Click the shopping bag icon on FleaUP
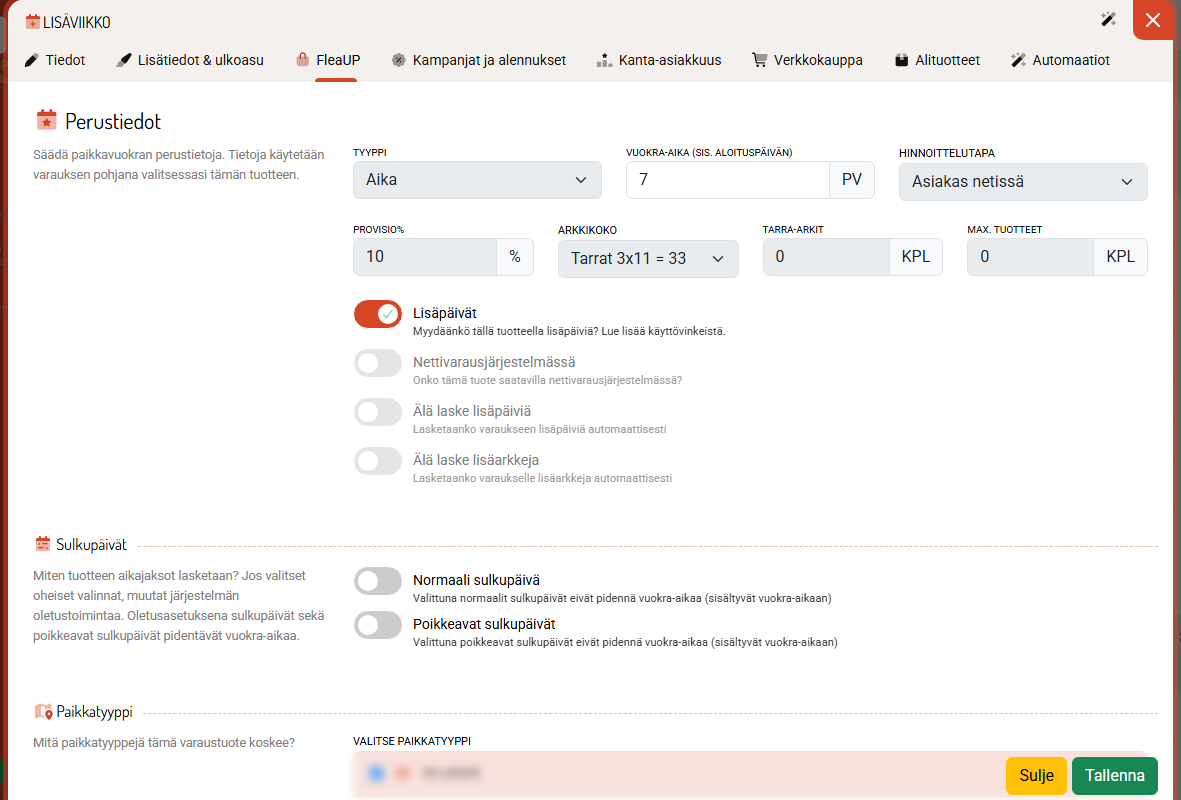The width and height of the screenshot is (1181, 800). (x=303, y=60)
